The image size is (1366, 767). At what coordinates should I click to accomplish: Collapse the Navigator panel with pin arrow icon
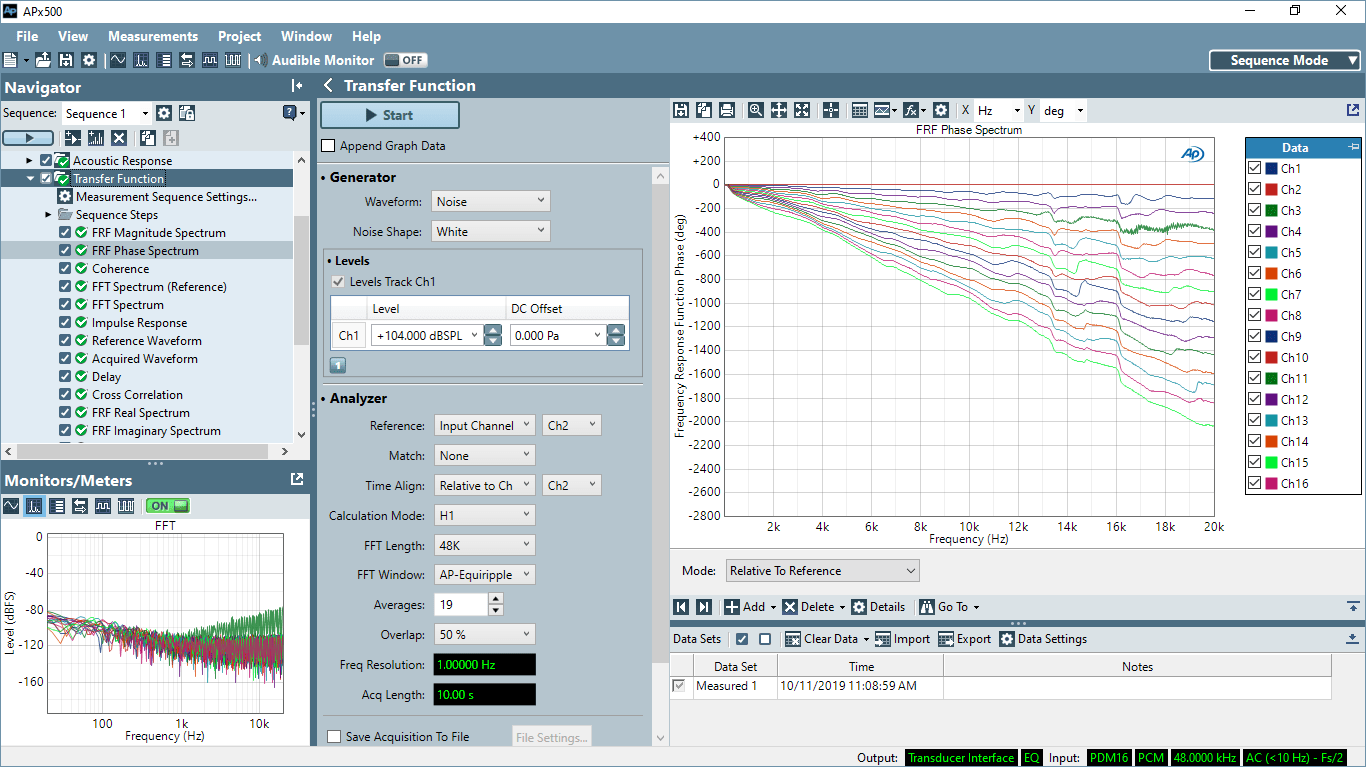point(297,87)
